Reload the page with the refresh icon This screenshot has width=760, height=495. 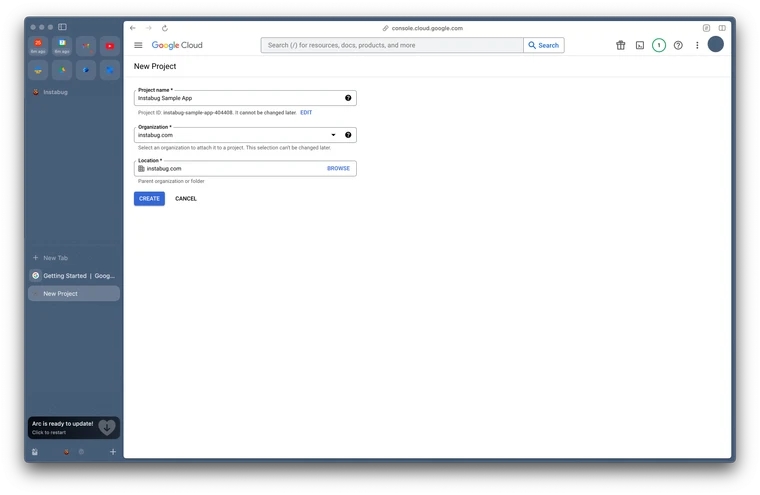tap(165, 28)
